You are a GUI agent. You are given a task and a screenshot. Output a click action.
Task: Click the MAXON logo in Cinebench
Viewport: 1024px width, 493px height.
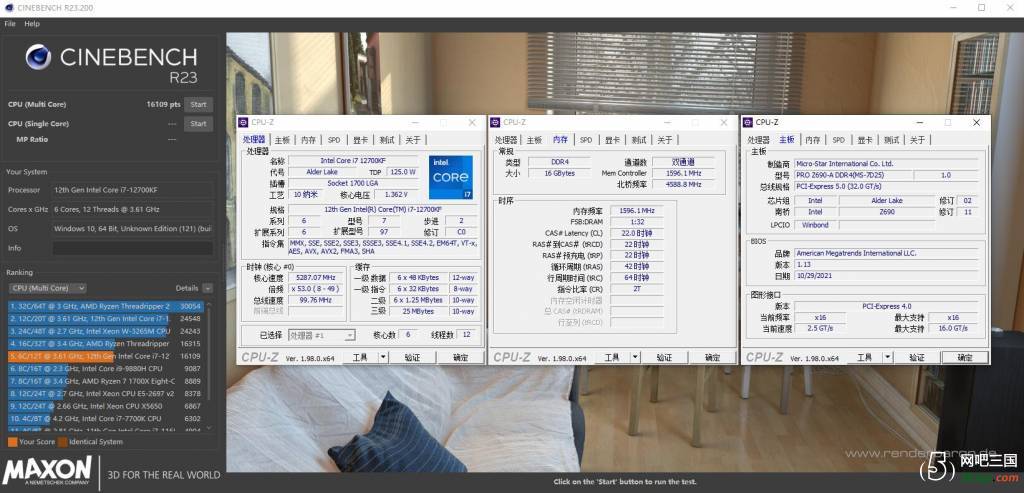[47, 471]
